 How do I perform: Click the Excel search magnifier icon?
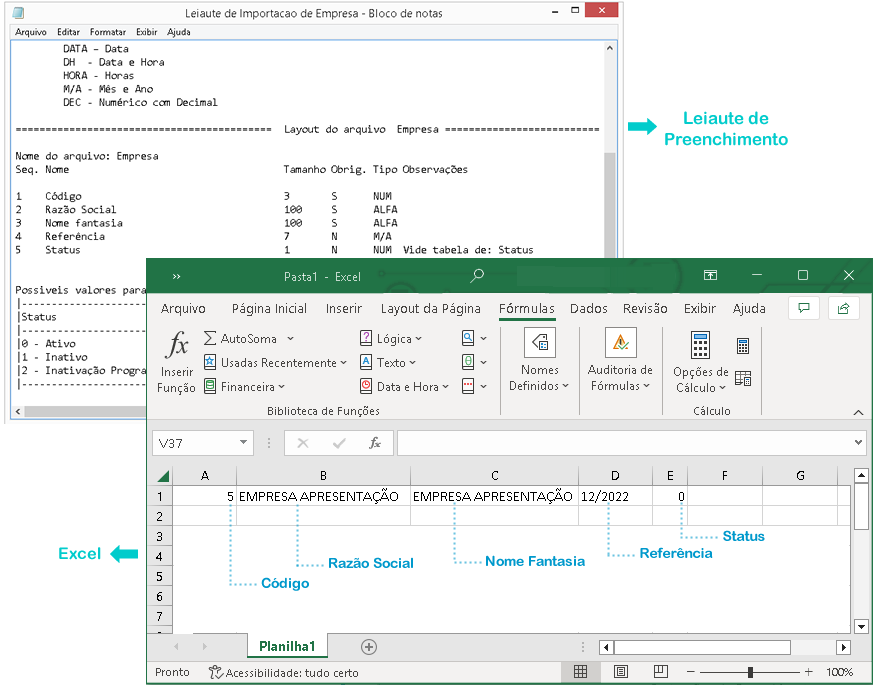[478, 275]
